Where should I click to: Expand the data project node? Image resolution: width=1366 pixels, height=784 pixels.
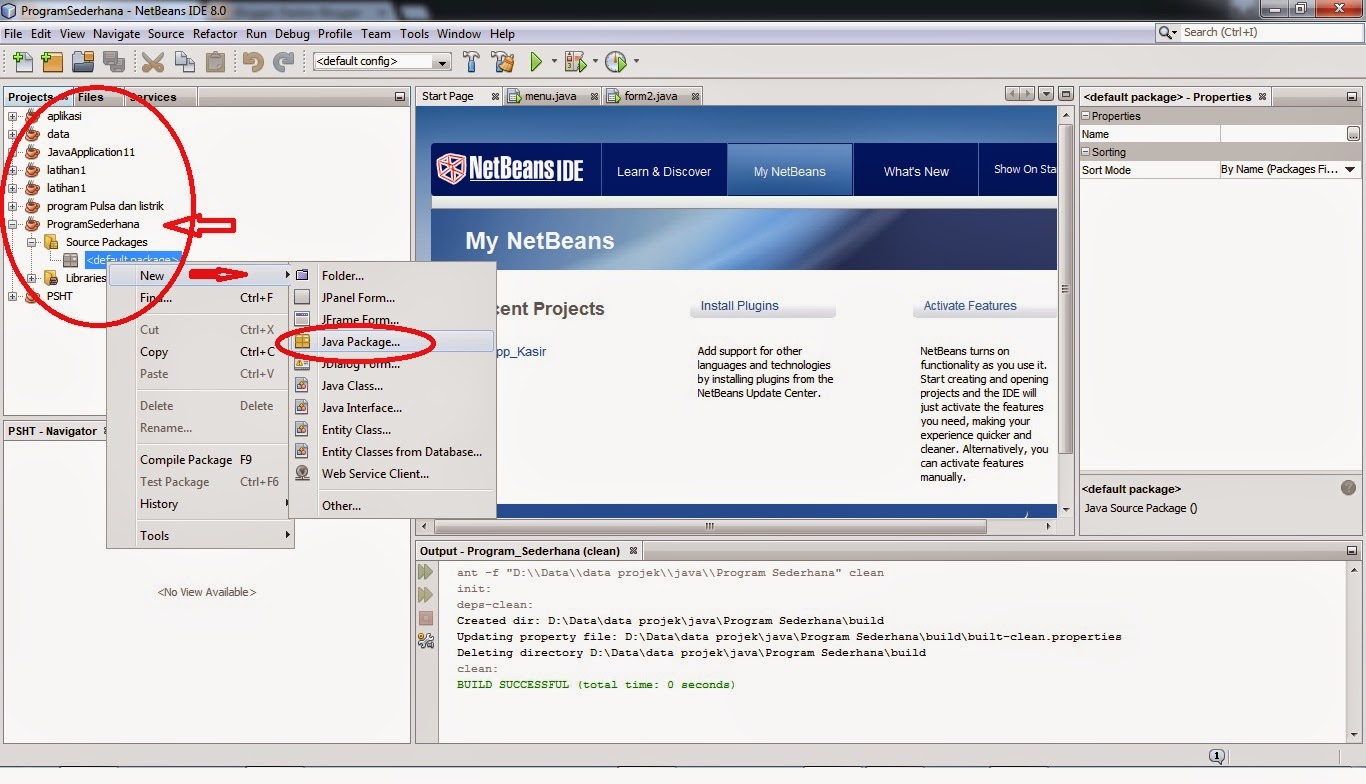click(13, 134)
